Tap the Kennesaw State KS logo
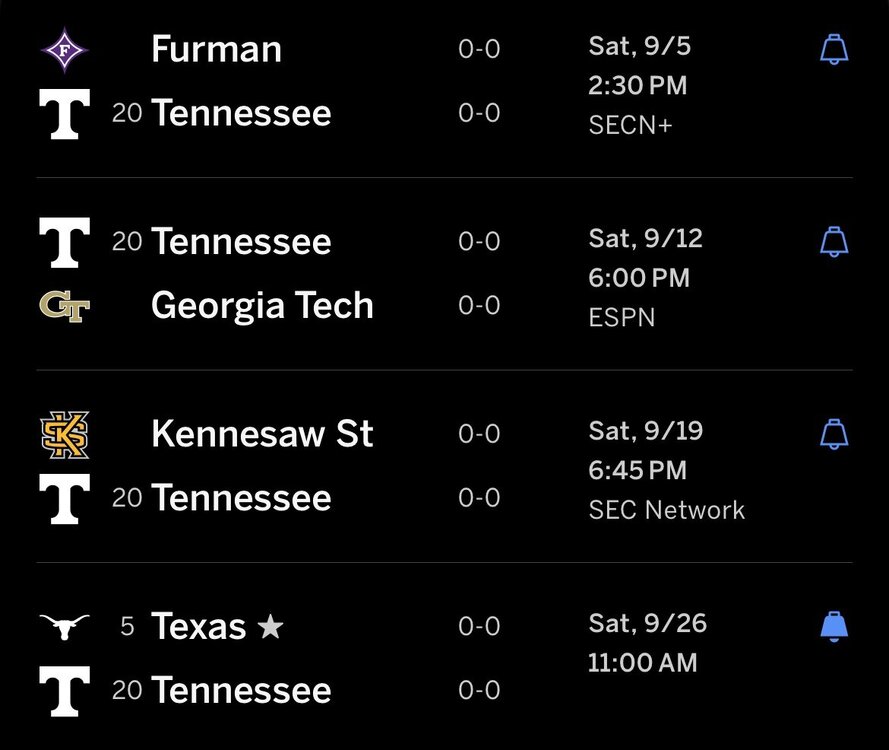 point(65,435)
